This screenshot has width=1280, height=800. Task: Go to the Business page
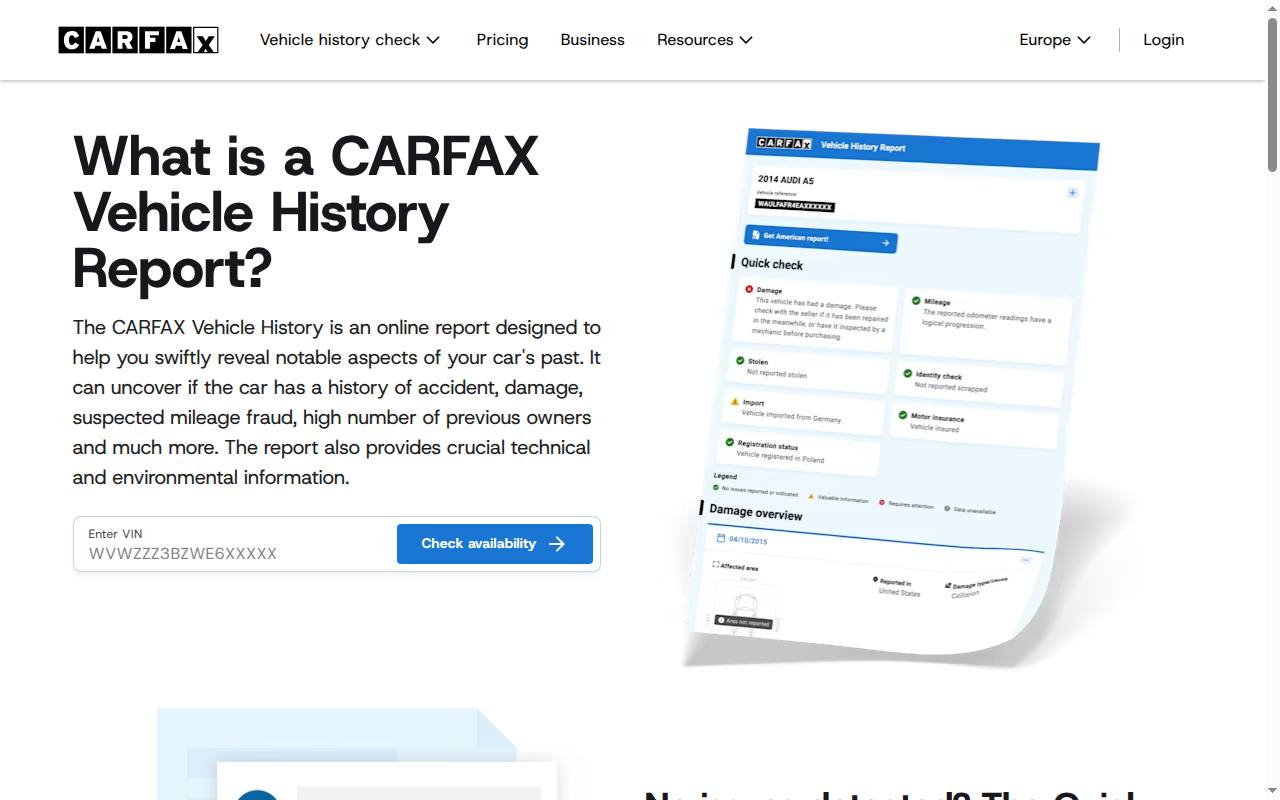point(592,40)
